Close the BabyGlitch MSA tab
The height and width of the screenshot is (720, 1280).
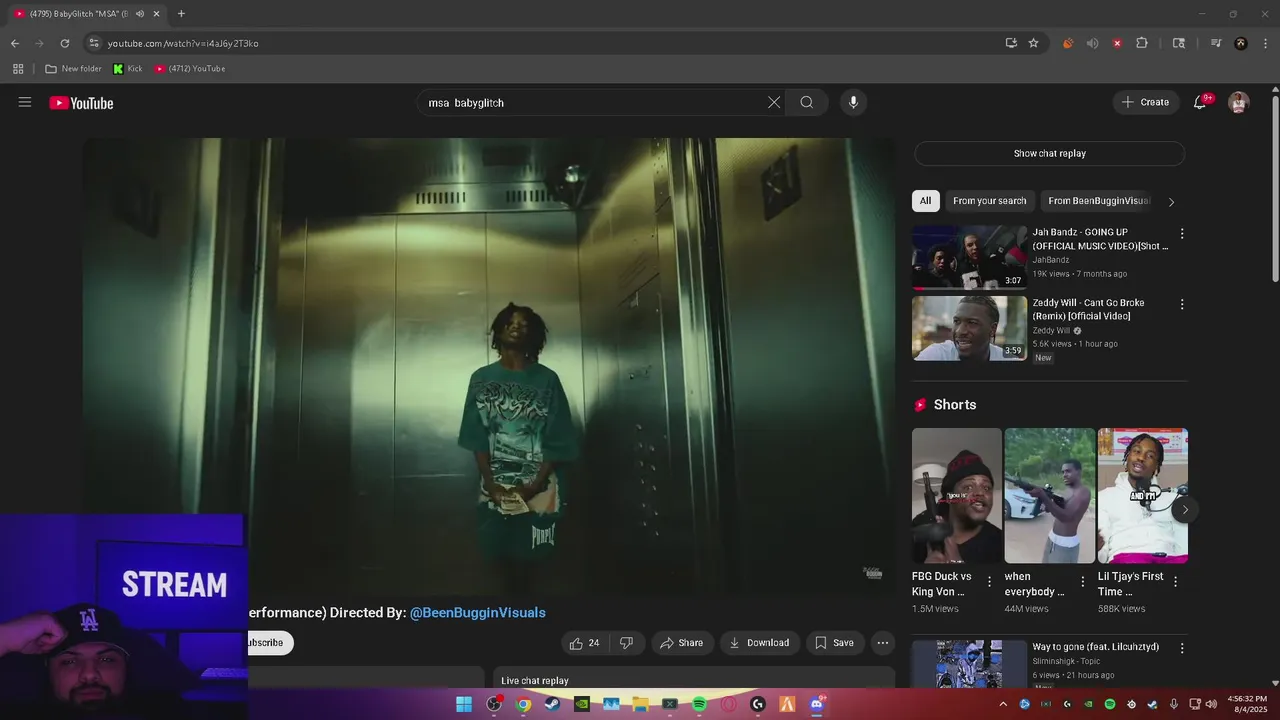156,14
